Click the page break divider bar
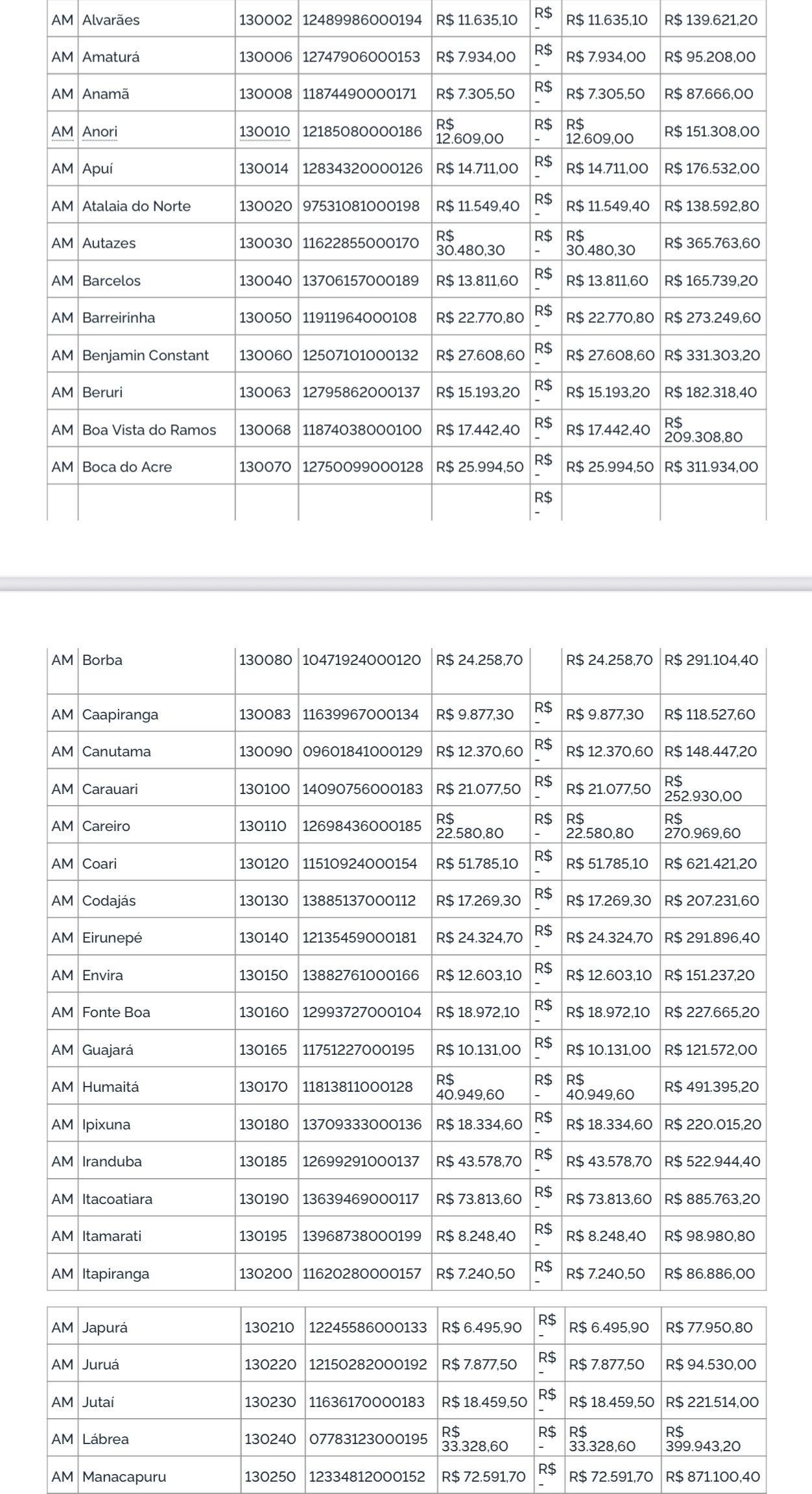Viewport: 812px width, 1494px height. point(406,584)
